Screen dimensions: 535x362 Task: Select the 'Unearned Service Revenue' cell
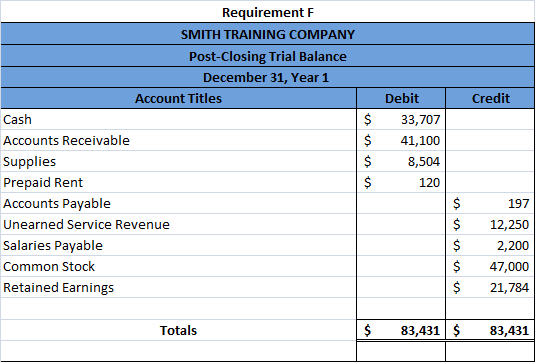[x=178, y=225]
